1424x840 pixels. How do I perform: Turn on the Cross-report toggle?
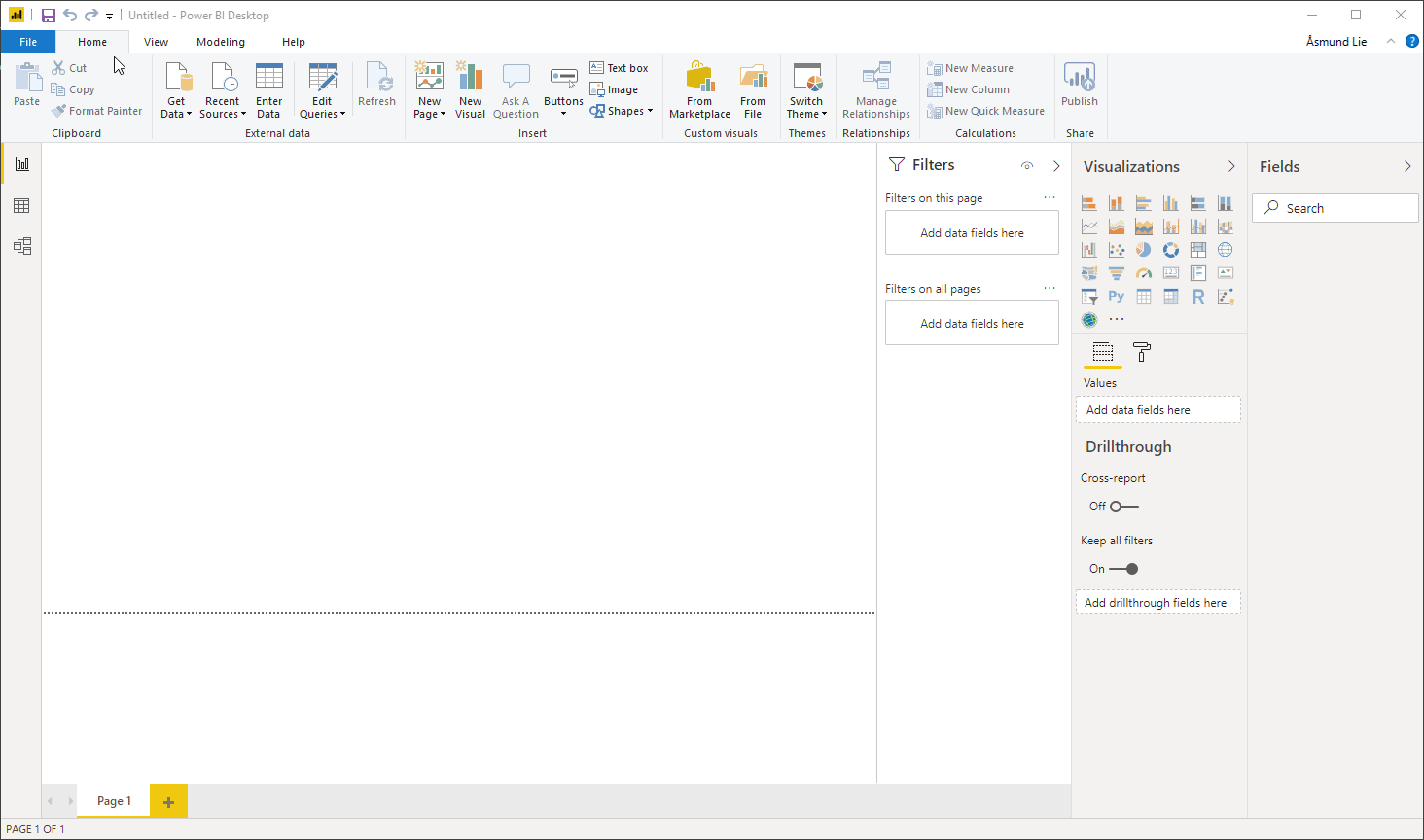1123,507
